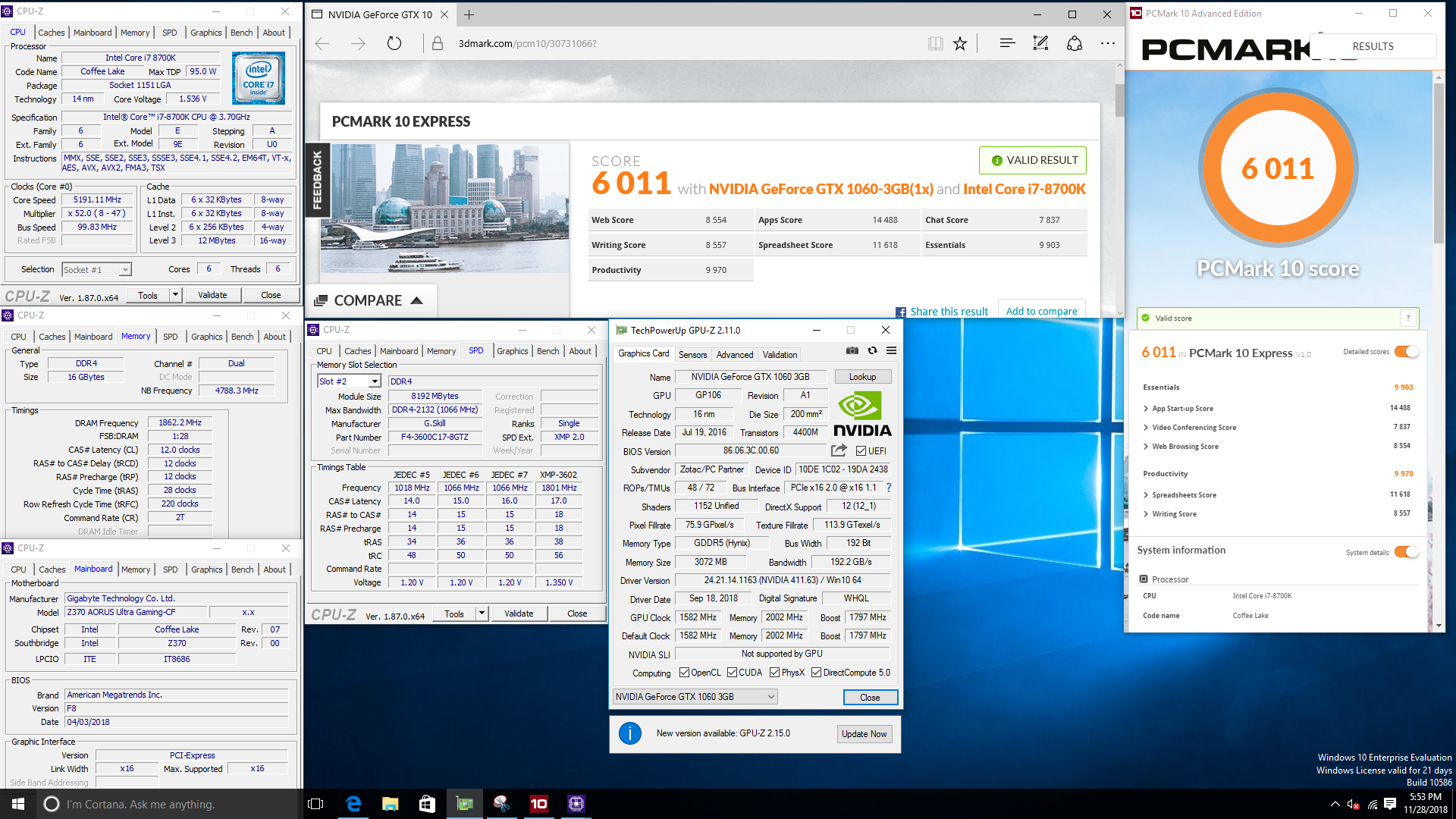The height and width of the screenshot is (819, 1456).
Task: Click the Add to compare button
Action: click(x=1041, y=311)
